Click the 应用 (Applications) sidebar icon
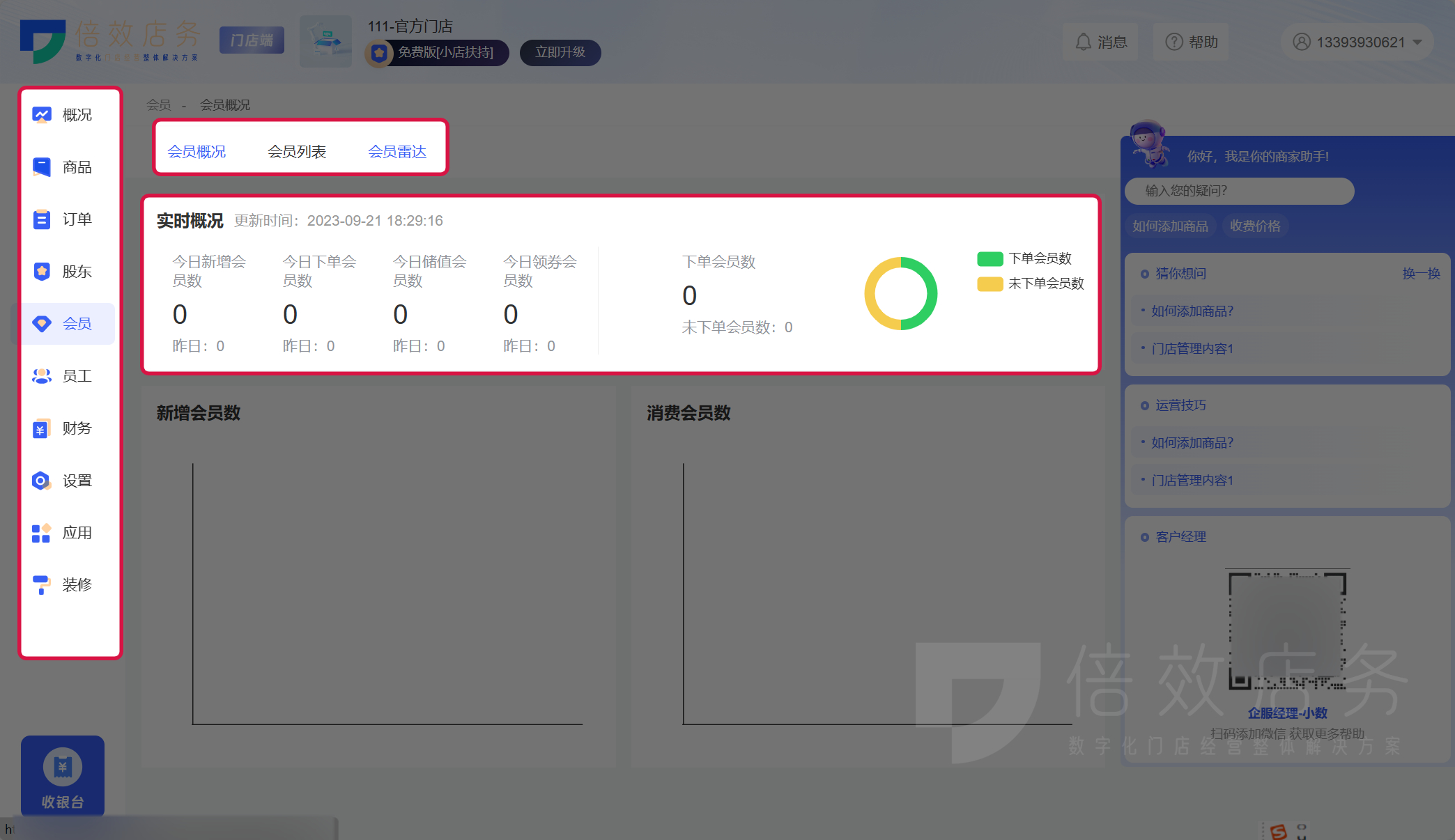 click(x=65, y=531)
